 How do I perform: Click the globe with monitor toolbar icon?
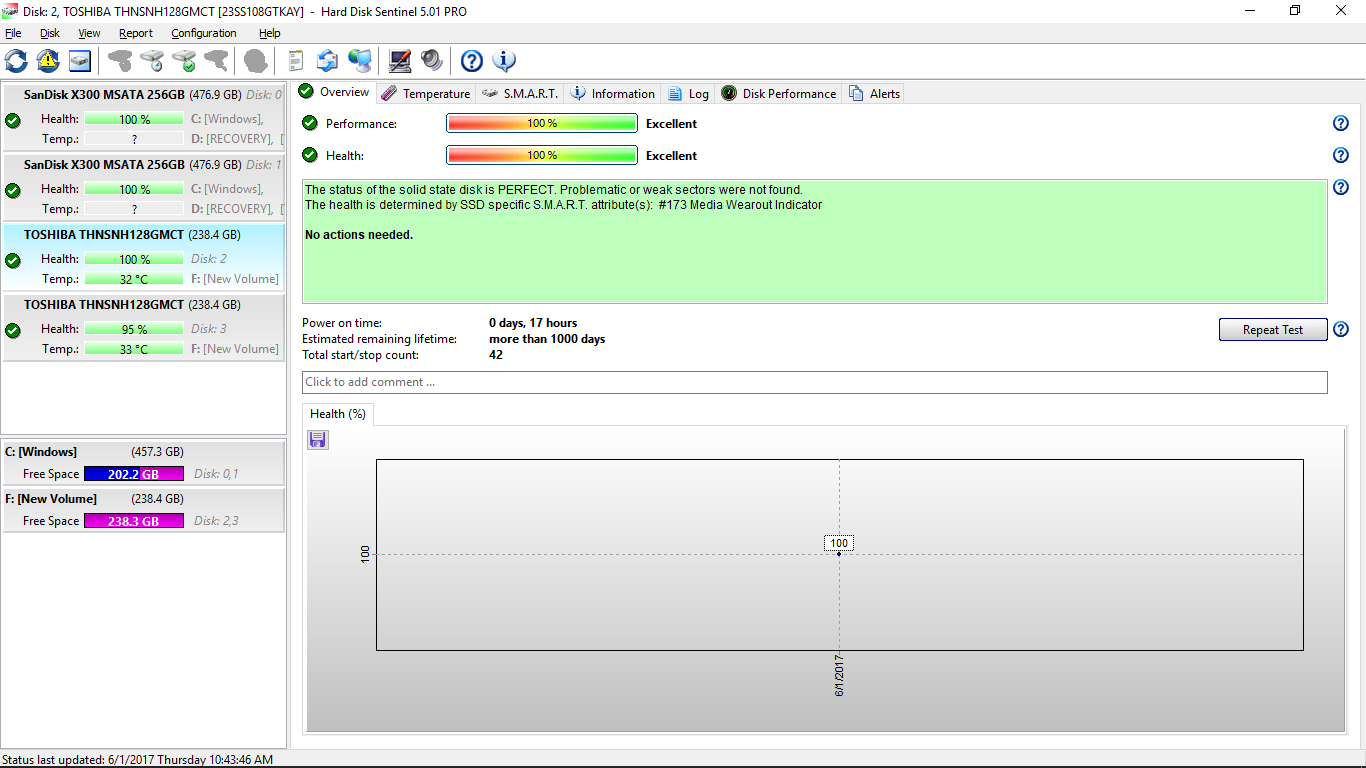tap(360, 61)
